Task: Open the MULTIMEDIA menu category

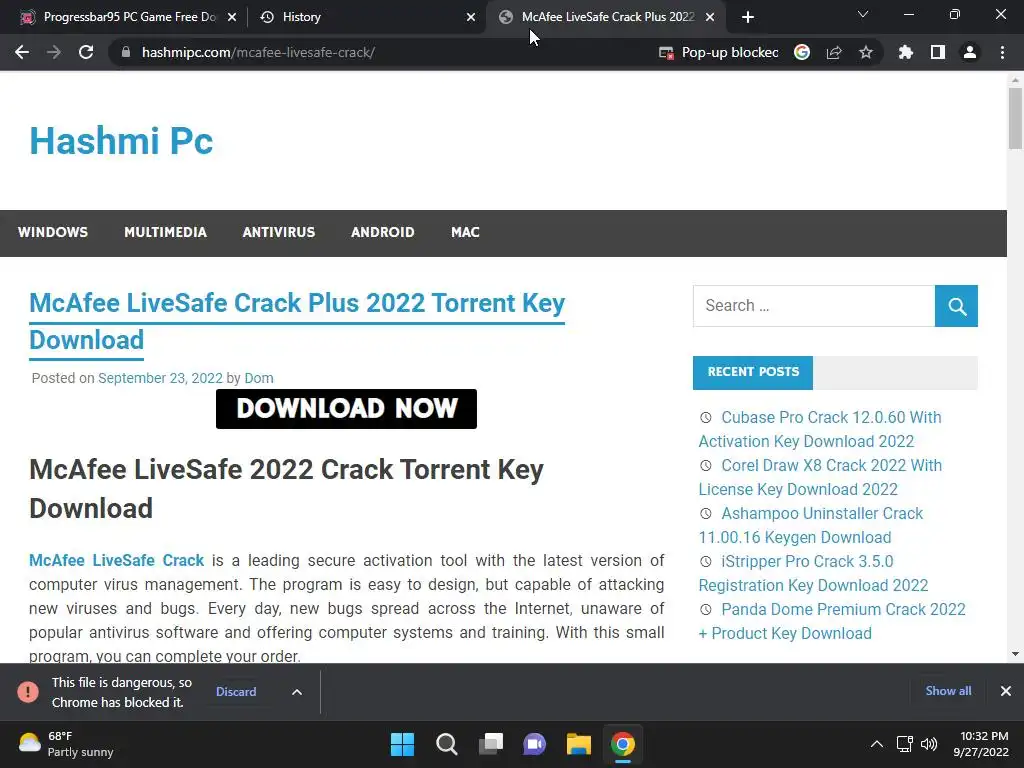Action: pos(165,232)
